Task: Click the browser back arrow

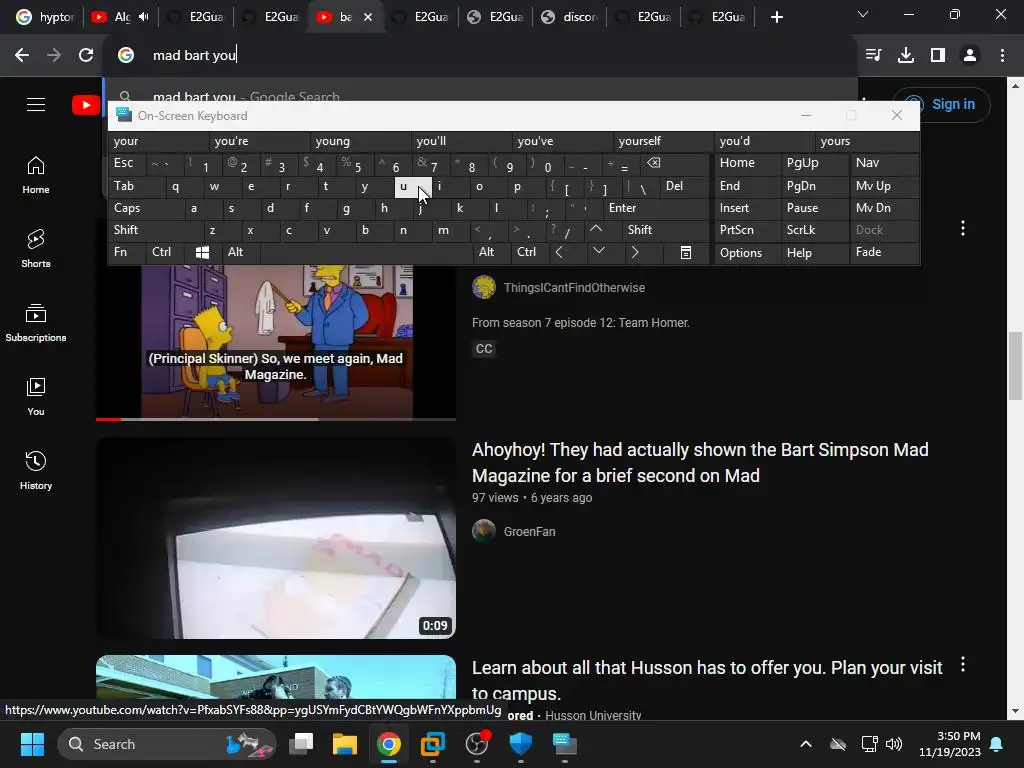Action: tap(22, 56)
